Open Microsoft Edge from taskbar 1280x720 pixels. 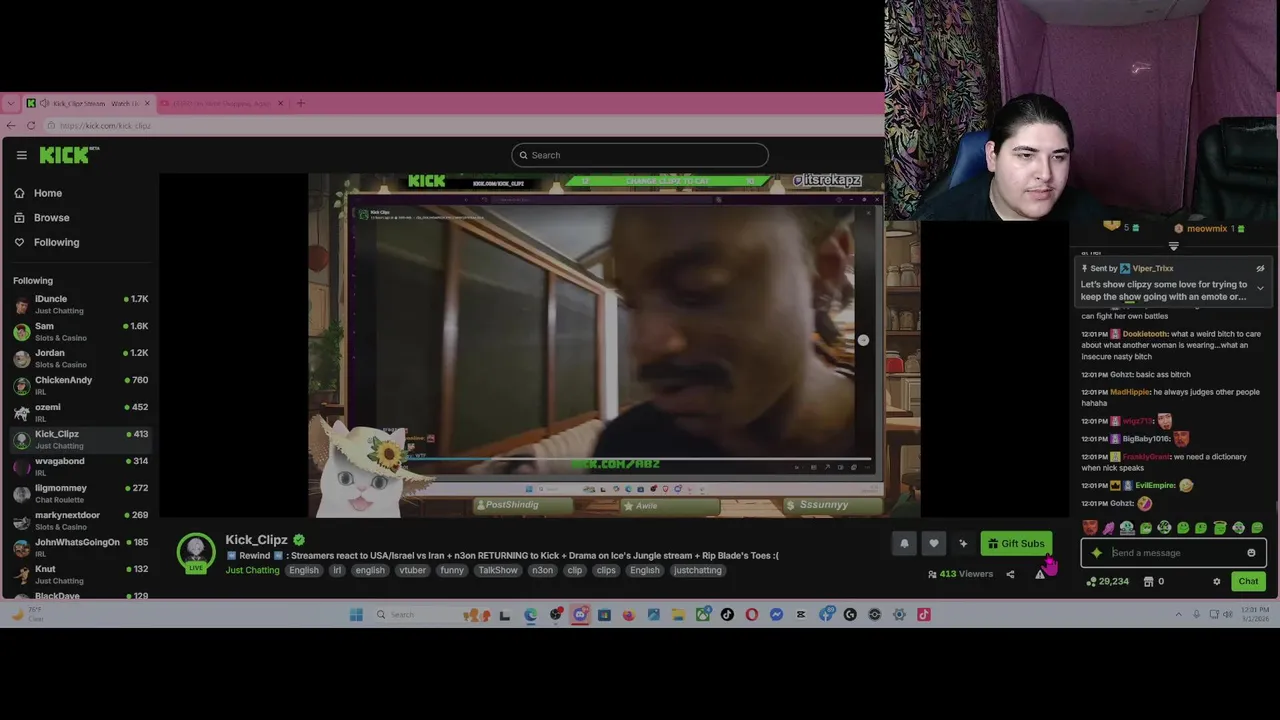point(530,615)
